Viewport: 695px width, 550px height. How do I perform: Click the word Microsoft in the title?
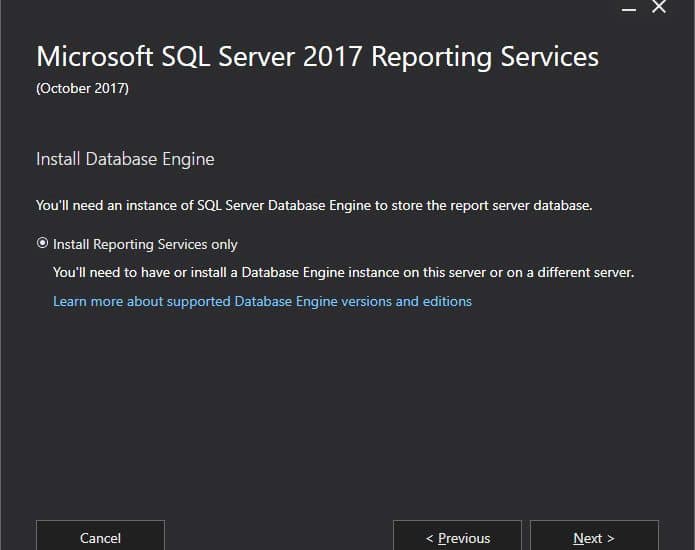95,57
